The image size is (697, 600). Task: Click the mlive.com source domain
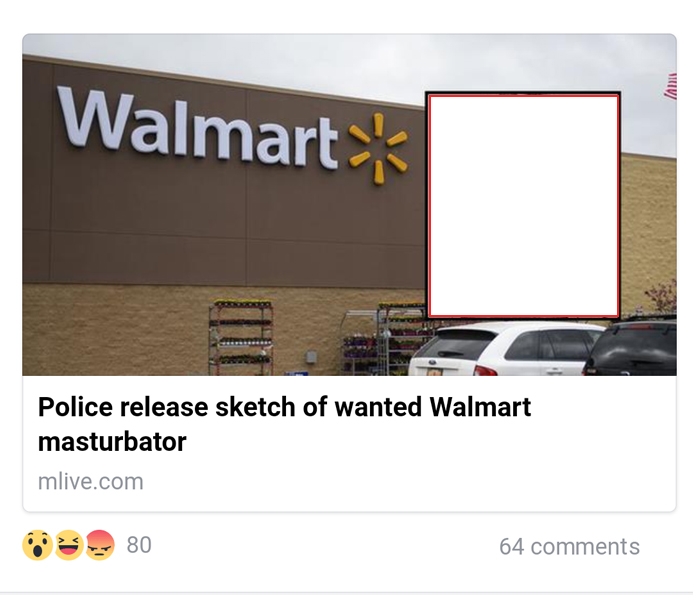[x=91, y=482]
